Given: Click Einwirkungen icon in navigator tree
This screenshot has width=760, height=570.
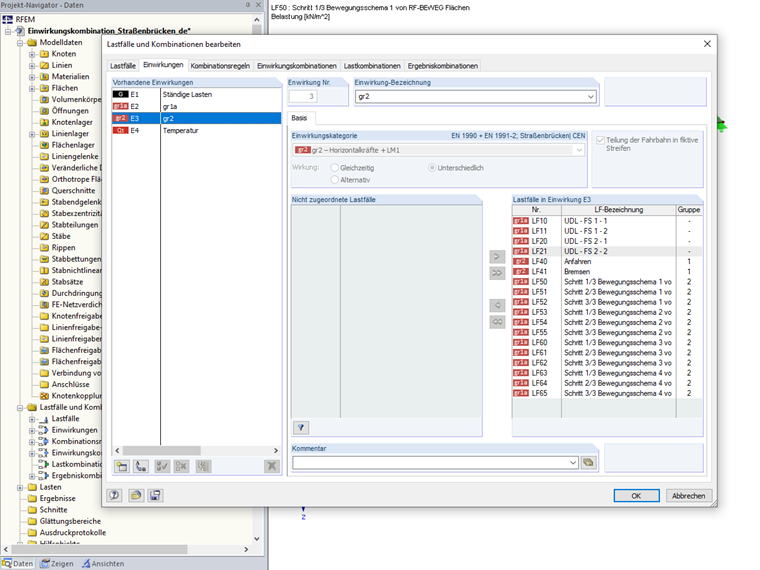Looking at the screenshot, I should (x=44, y=430).
